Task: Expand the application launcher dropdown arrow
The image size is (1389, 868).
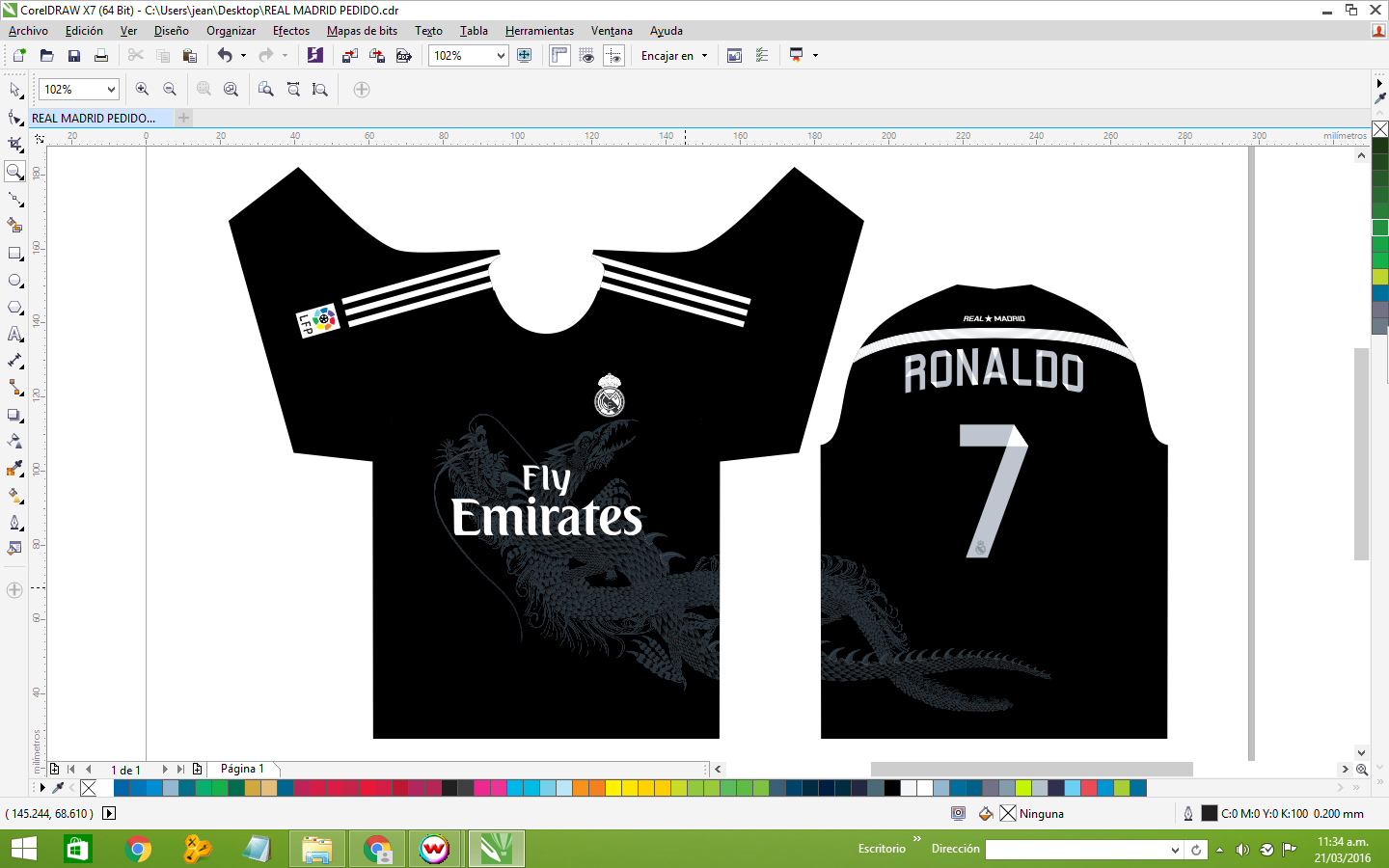Action: click(x=815, y=56)
